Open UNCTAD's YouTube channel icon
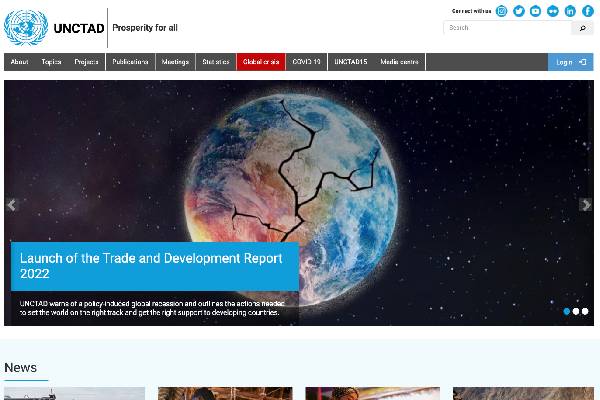The width and height of the screenshot is (600, 400). pos(536,11)
